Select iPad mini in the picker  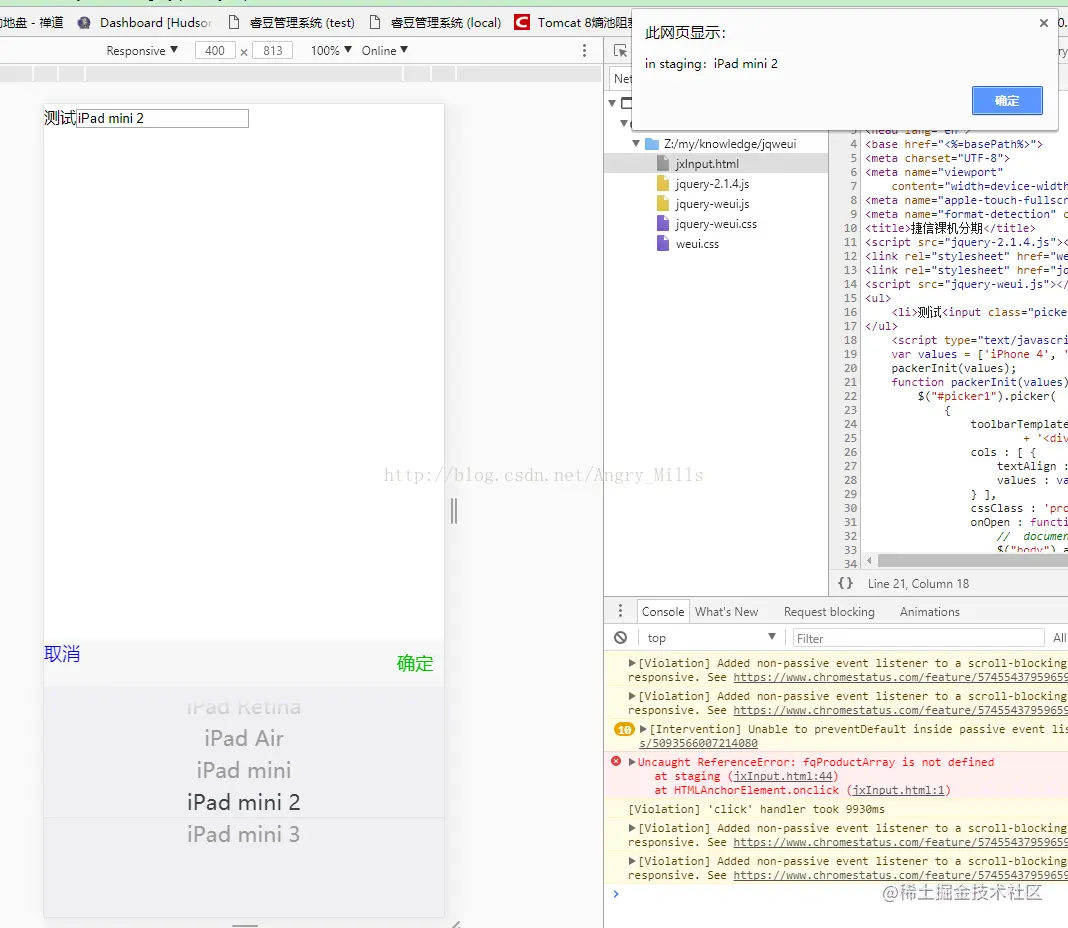(x=244, y=771)
